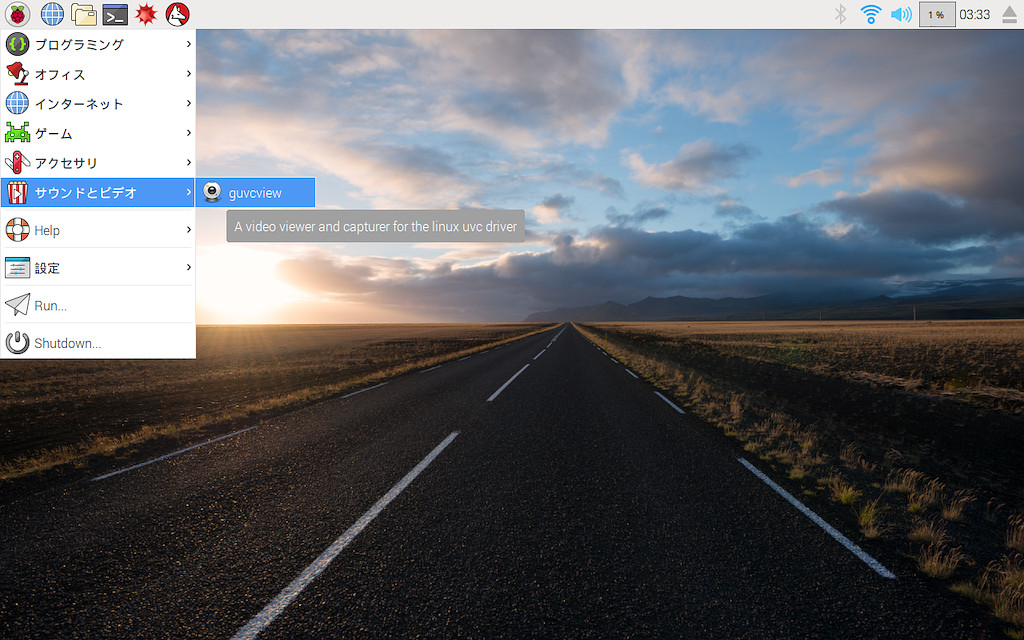
Task: Launch the terminal icon in the panel
Action: pyautogui.click(x=115, y=14)
